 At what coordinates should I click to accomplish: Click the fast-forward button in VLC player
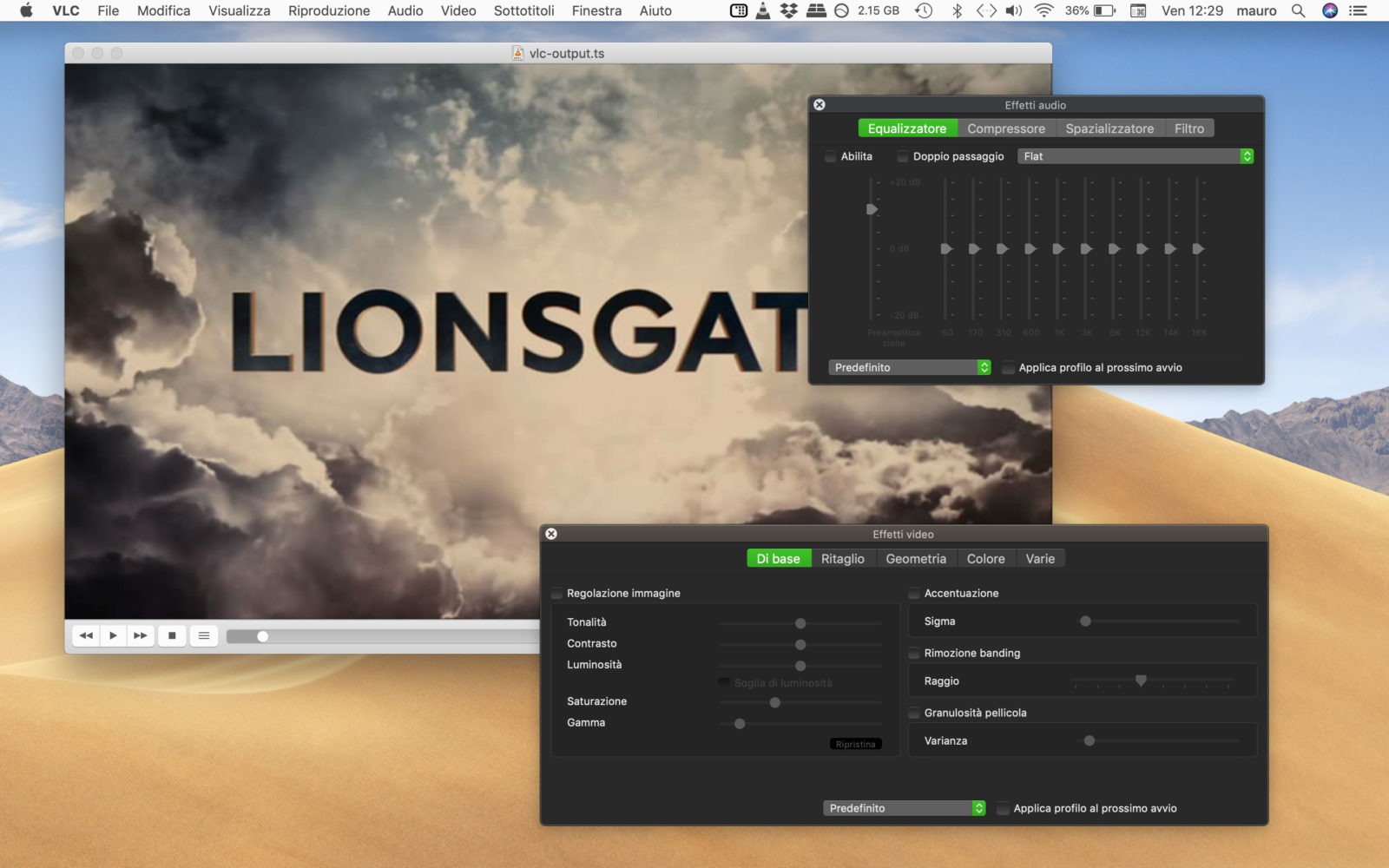pos(140,635)
